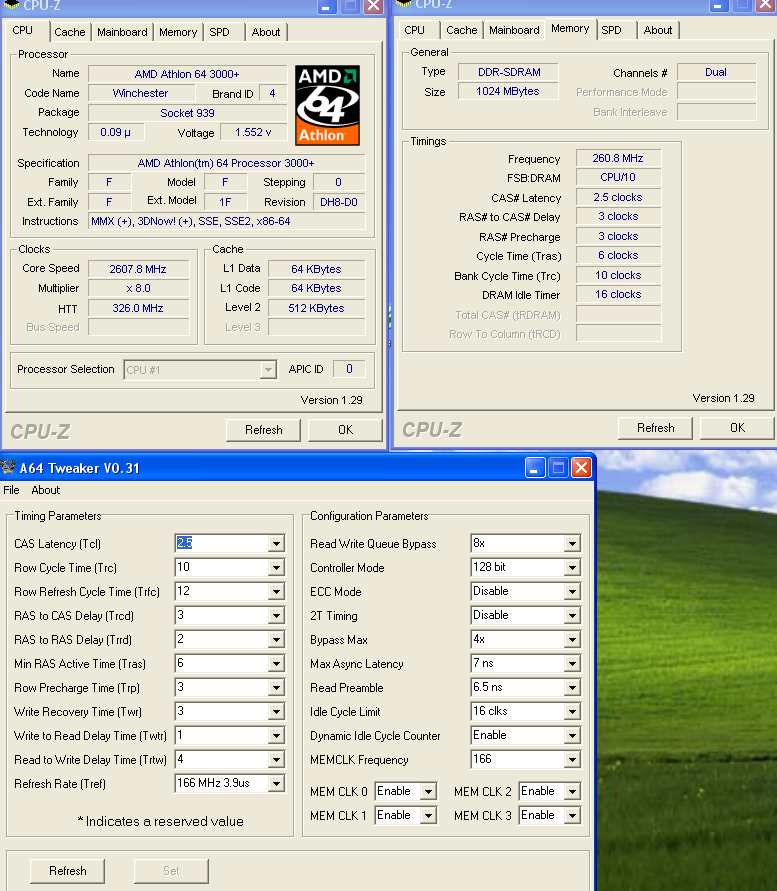Expand the MEM CLK 3 dropdown
Viewport: 777px width, 891px height.
[x=572, y=815]
